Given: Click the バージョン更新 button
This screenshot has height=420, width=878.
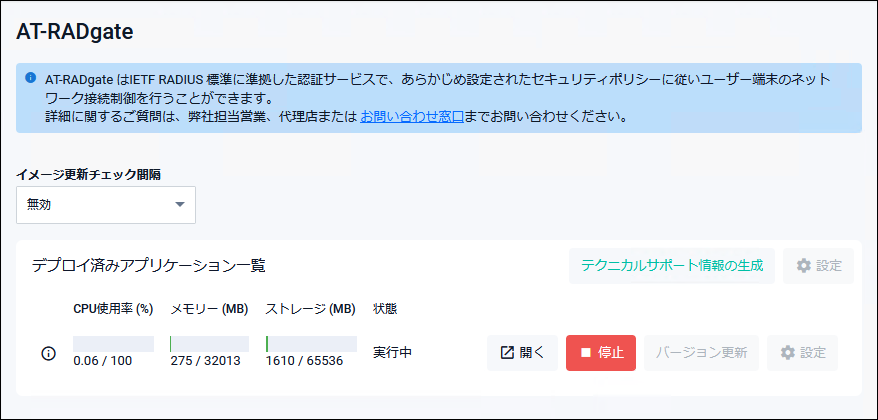Looking at the screenshot, I should point(701,353).
